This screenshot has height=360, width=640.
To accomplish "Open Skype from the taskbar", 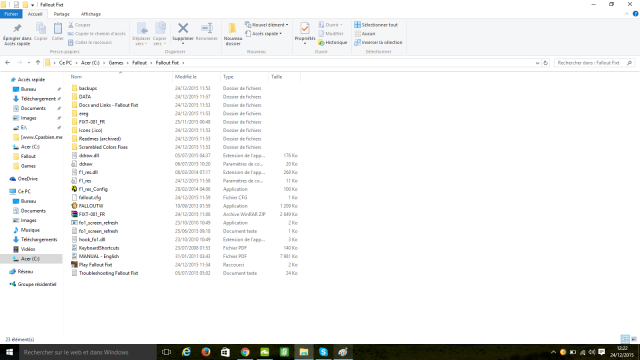I will 323,352.
